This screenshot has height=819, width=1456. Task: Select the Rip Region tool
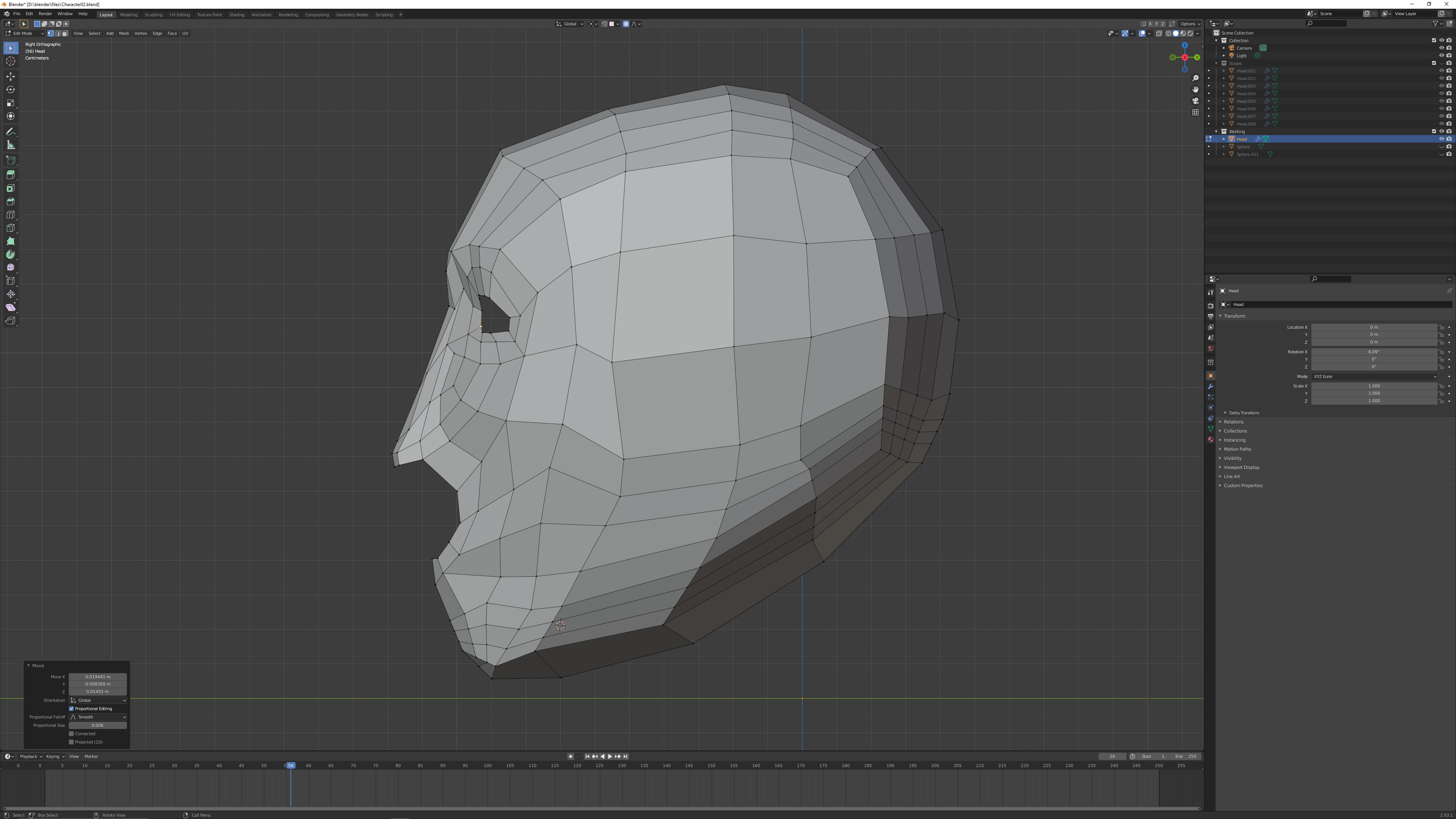click(x=11, y=321)
